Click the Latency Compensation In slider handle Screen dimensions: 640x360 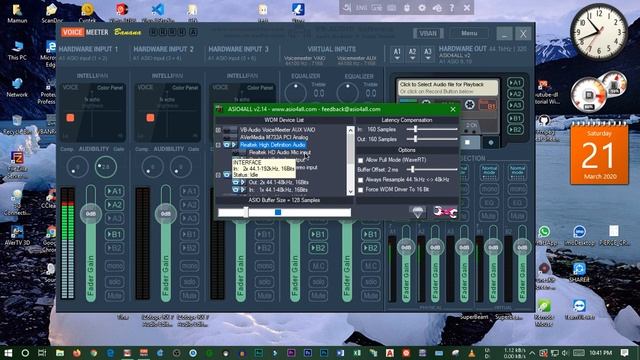coord(416,129)
